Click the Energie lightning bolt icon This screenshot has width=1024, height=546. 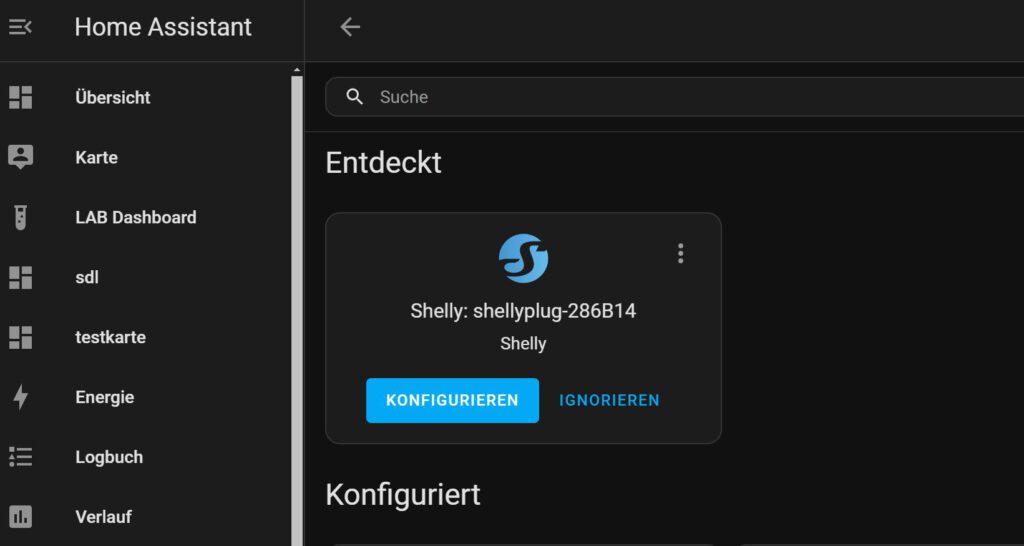pos(20,397)
